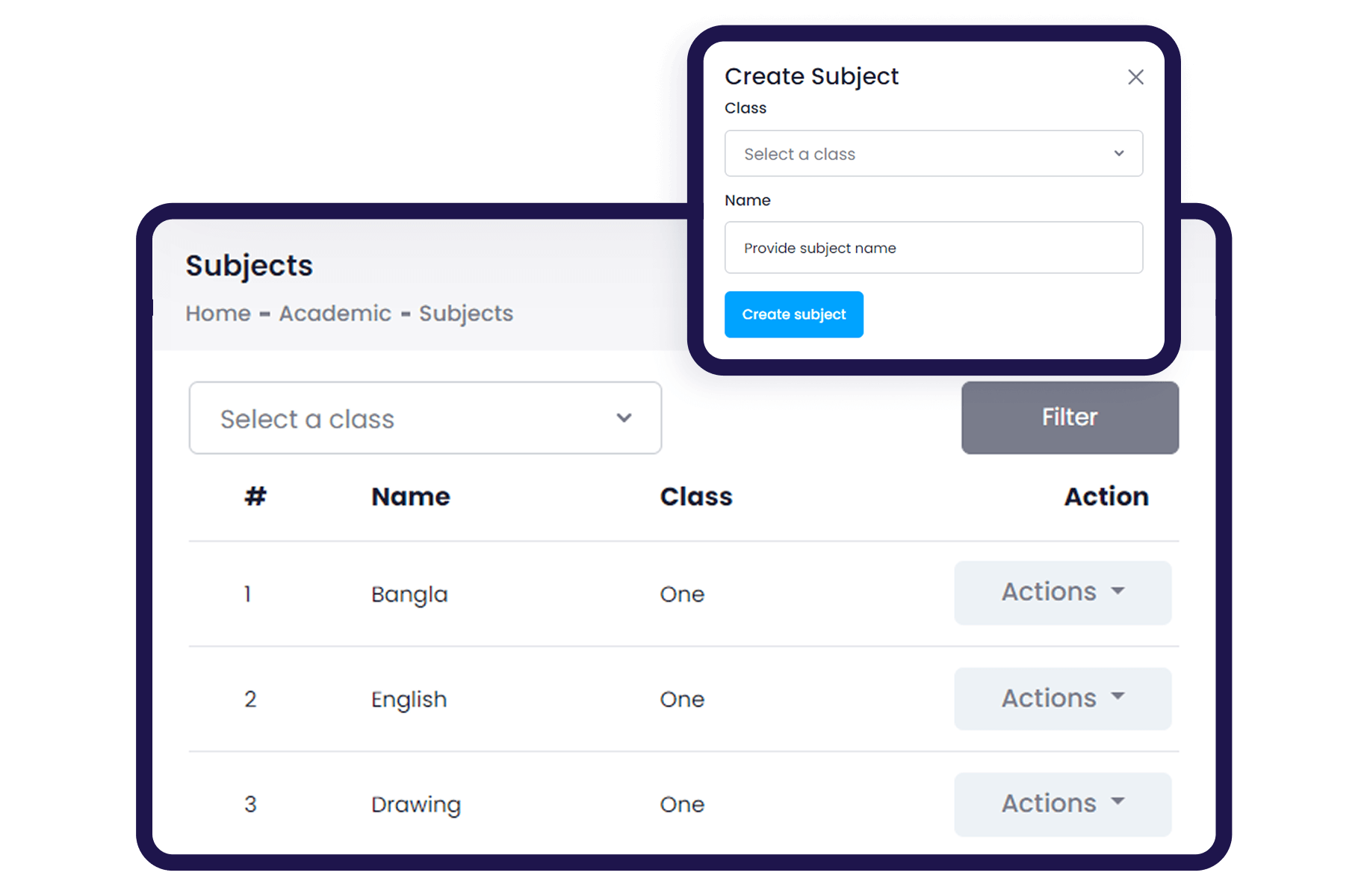This screenshot has width=1367, height=896.
Task: Click the # column header
Action: click(255, 497)
